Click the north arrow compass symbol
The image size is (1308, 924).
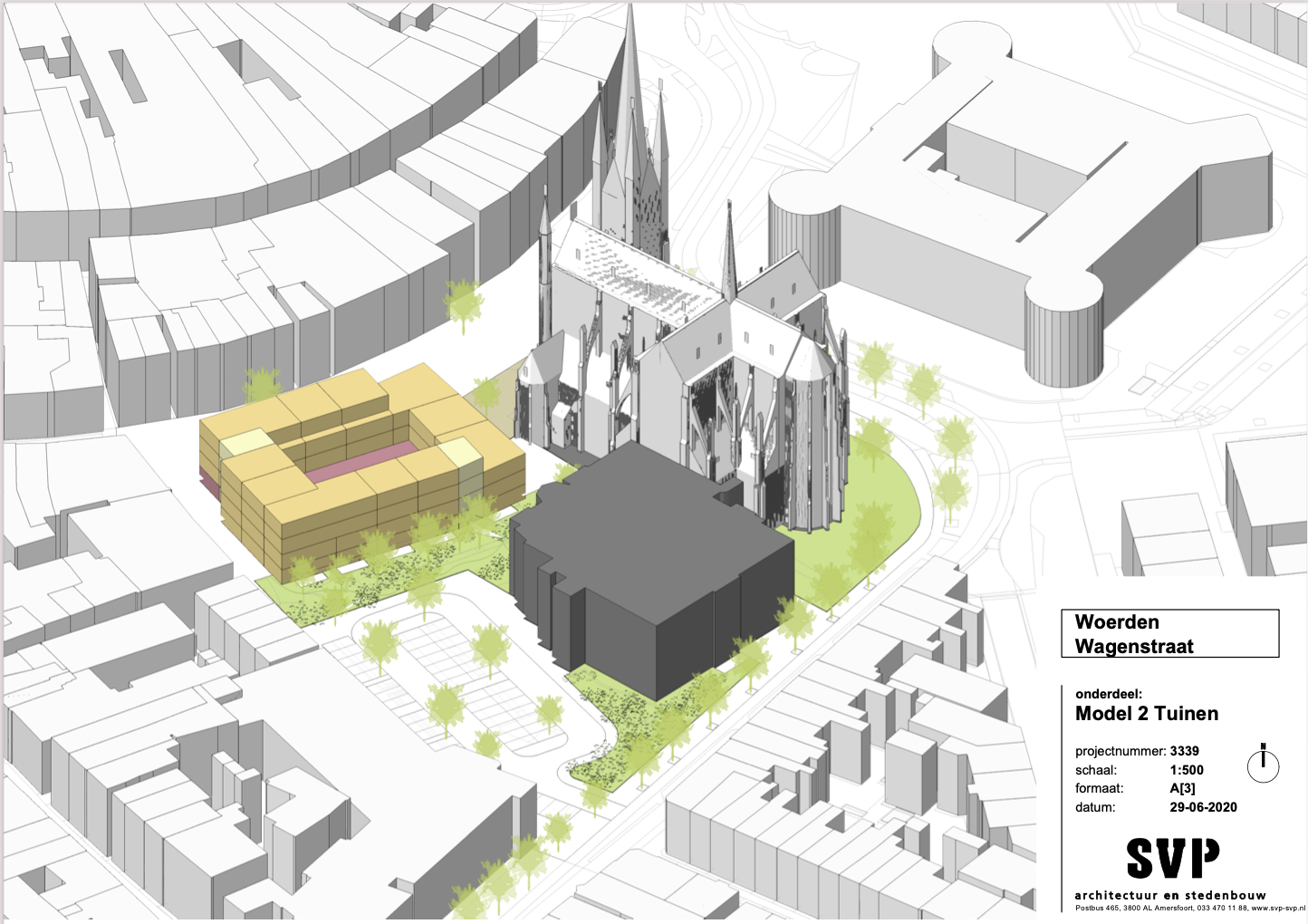tap(1263, 763)
